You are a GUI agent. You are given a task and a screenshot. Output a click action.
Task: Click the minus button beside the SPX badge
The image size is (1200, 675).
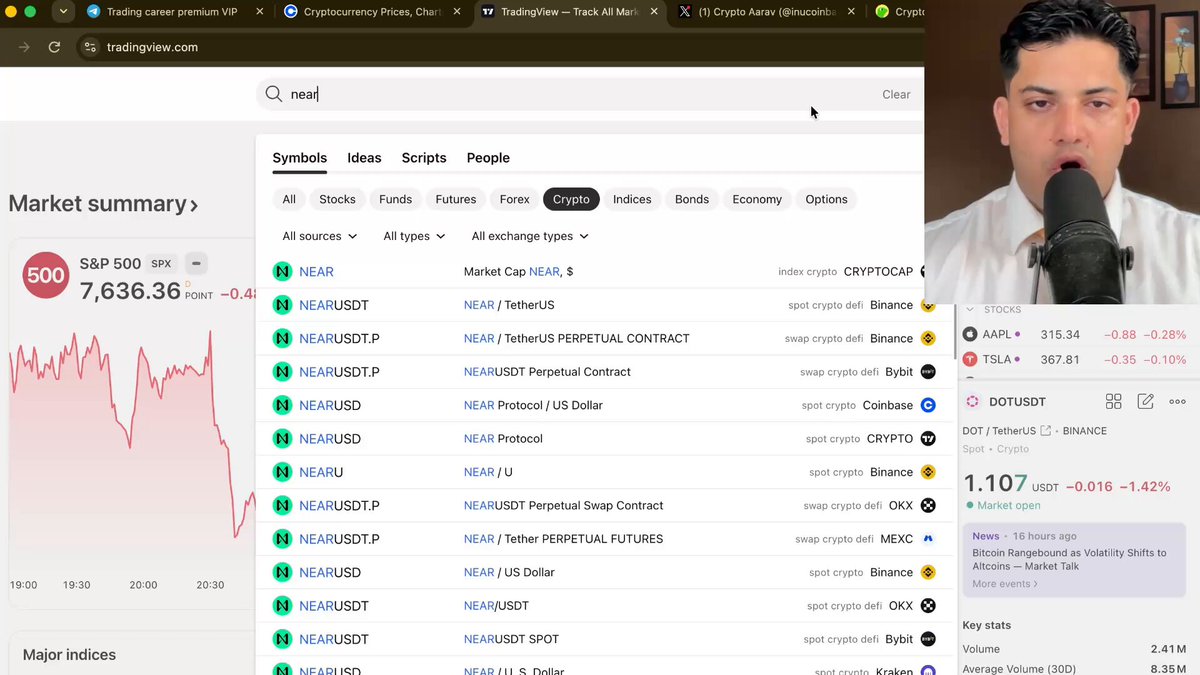point(196,264)
